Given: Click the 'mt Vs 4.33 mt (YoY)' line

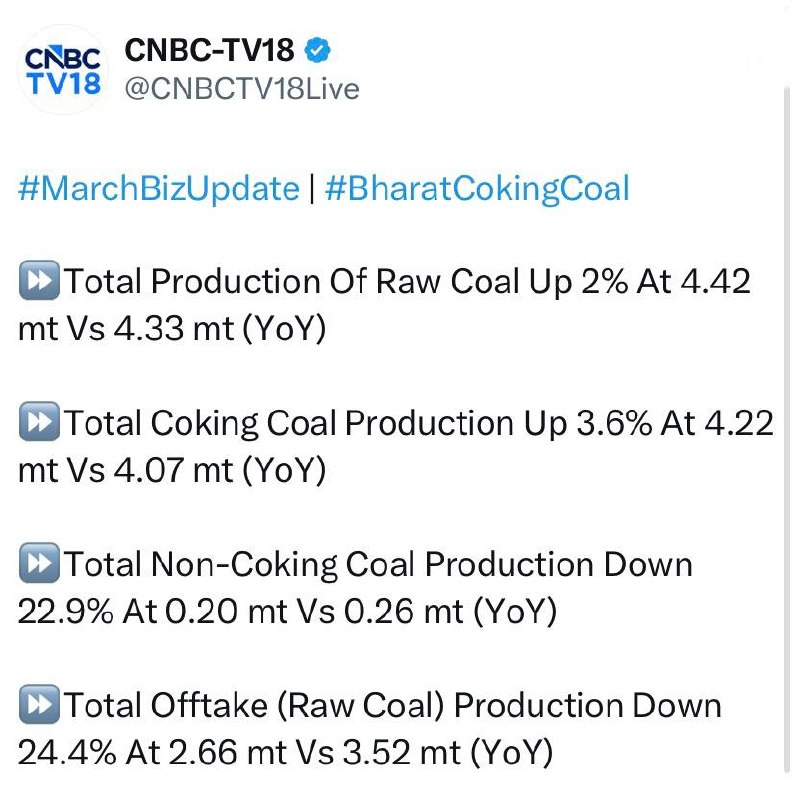Looking at the screenshot, I should (172, 329).
